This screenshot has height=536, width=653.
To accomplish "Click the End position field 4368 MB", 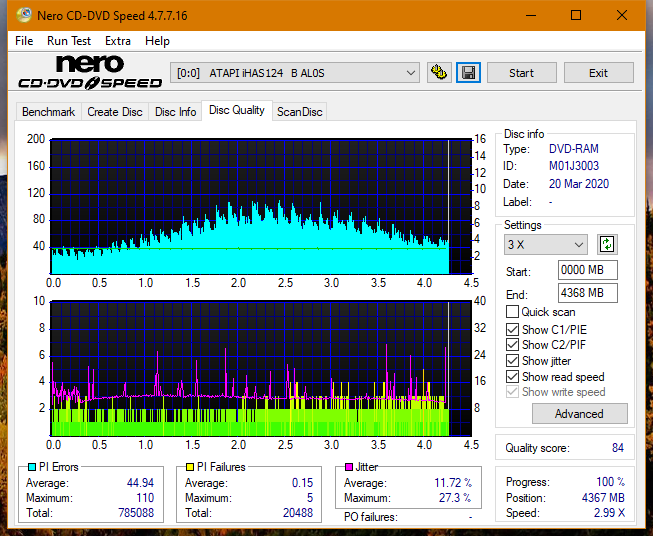I will pos(588,293).
